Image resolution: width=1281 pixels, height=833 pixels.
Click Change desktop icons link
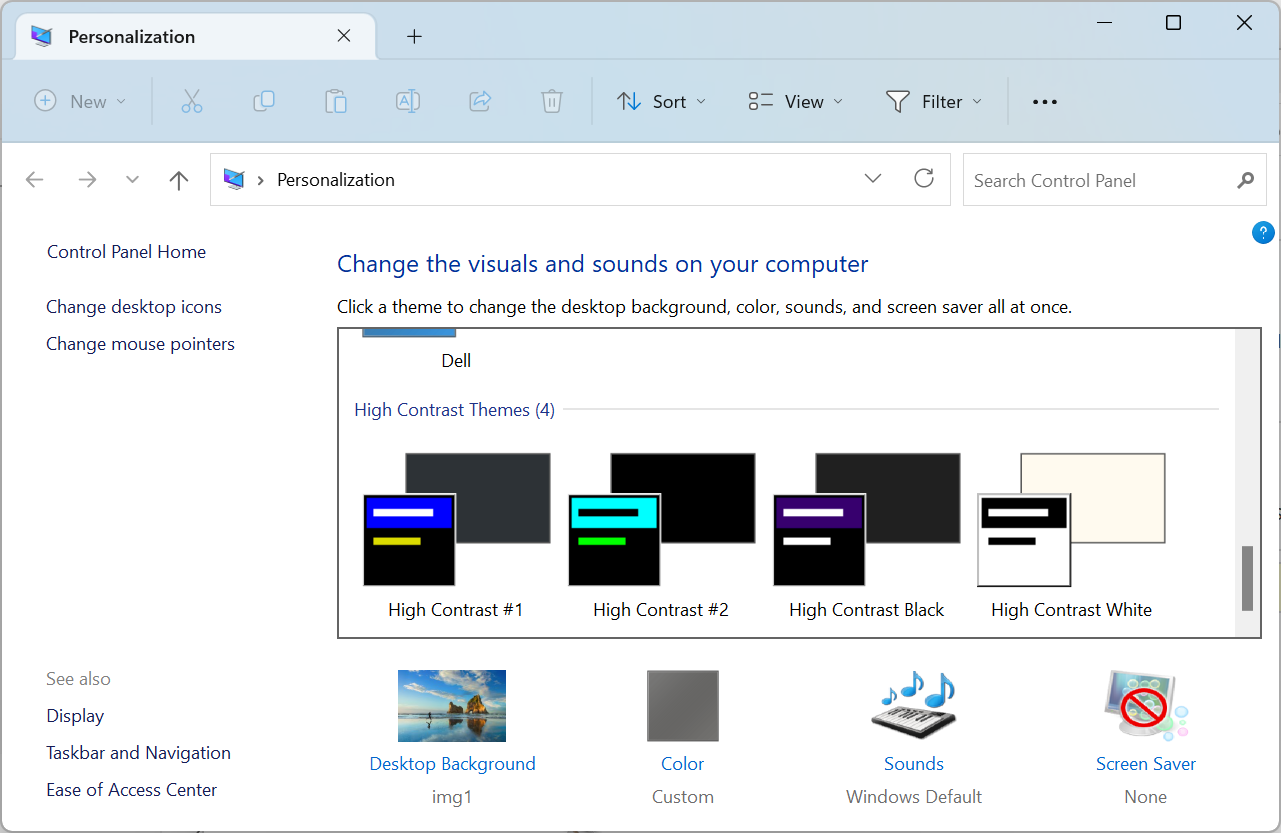pos(134,307)
